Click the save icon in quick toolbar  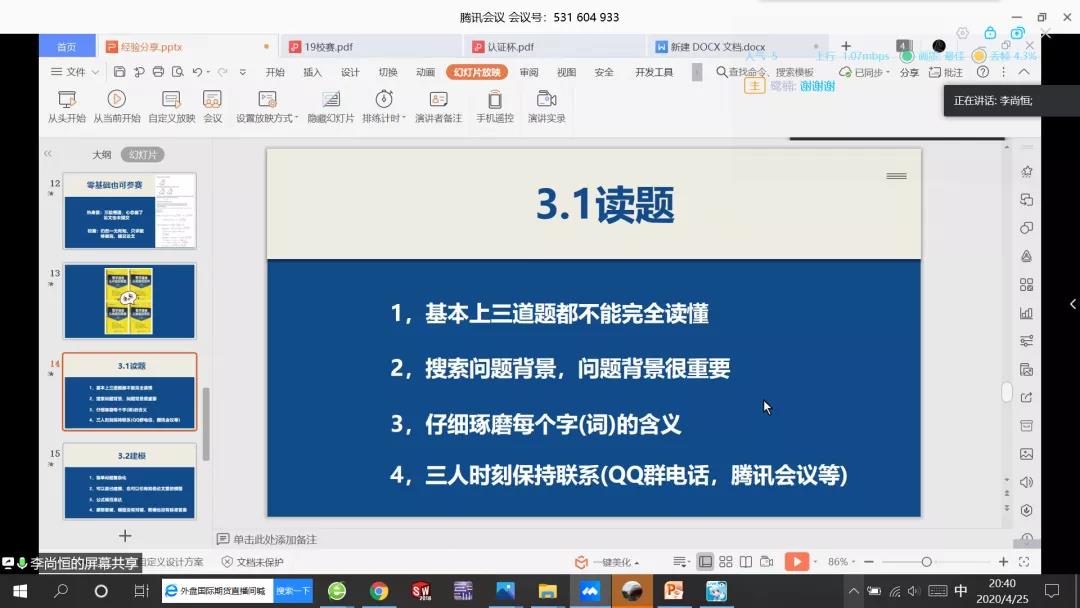(x=120, y=72)
